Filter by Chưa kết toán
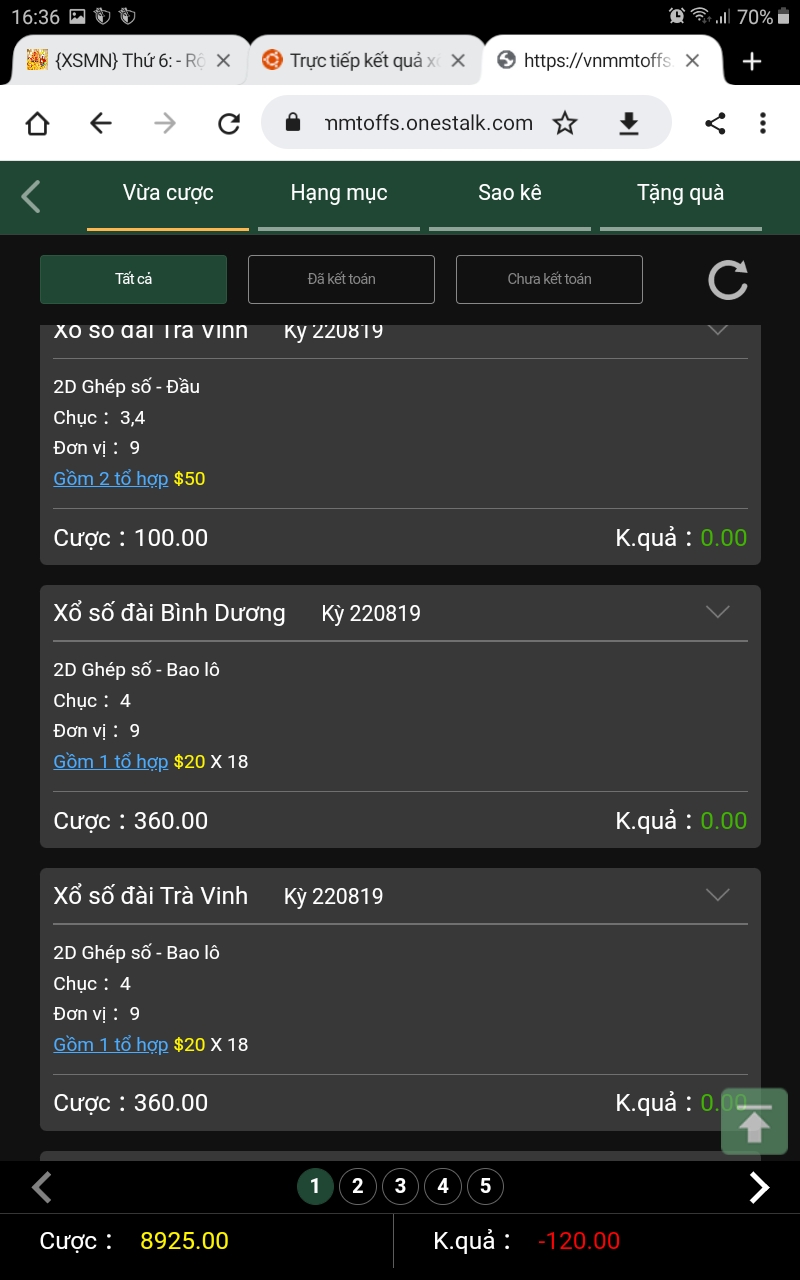 point(549,279)
